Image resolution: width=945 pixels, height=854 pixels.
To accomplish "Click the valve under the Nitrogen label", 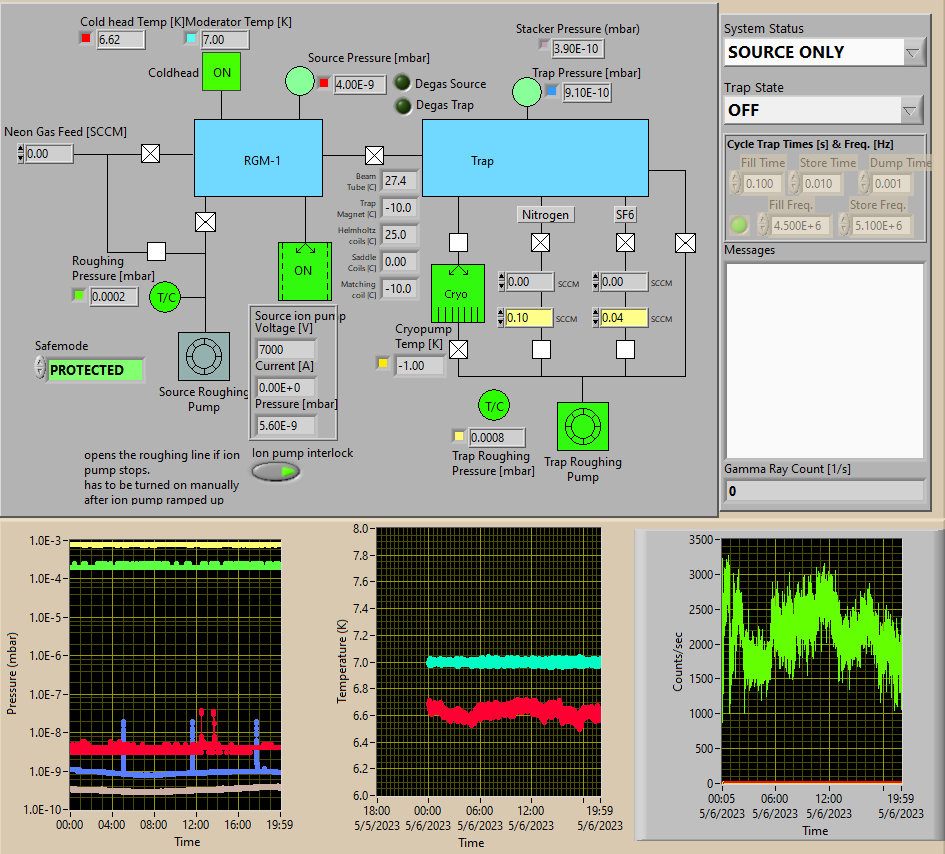I will (x=540, y=243).
